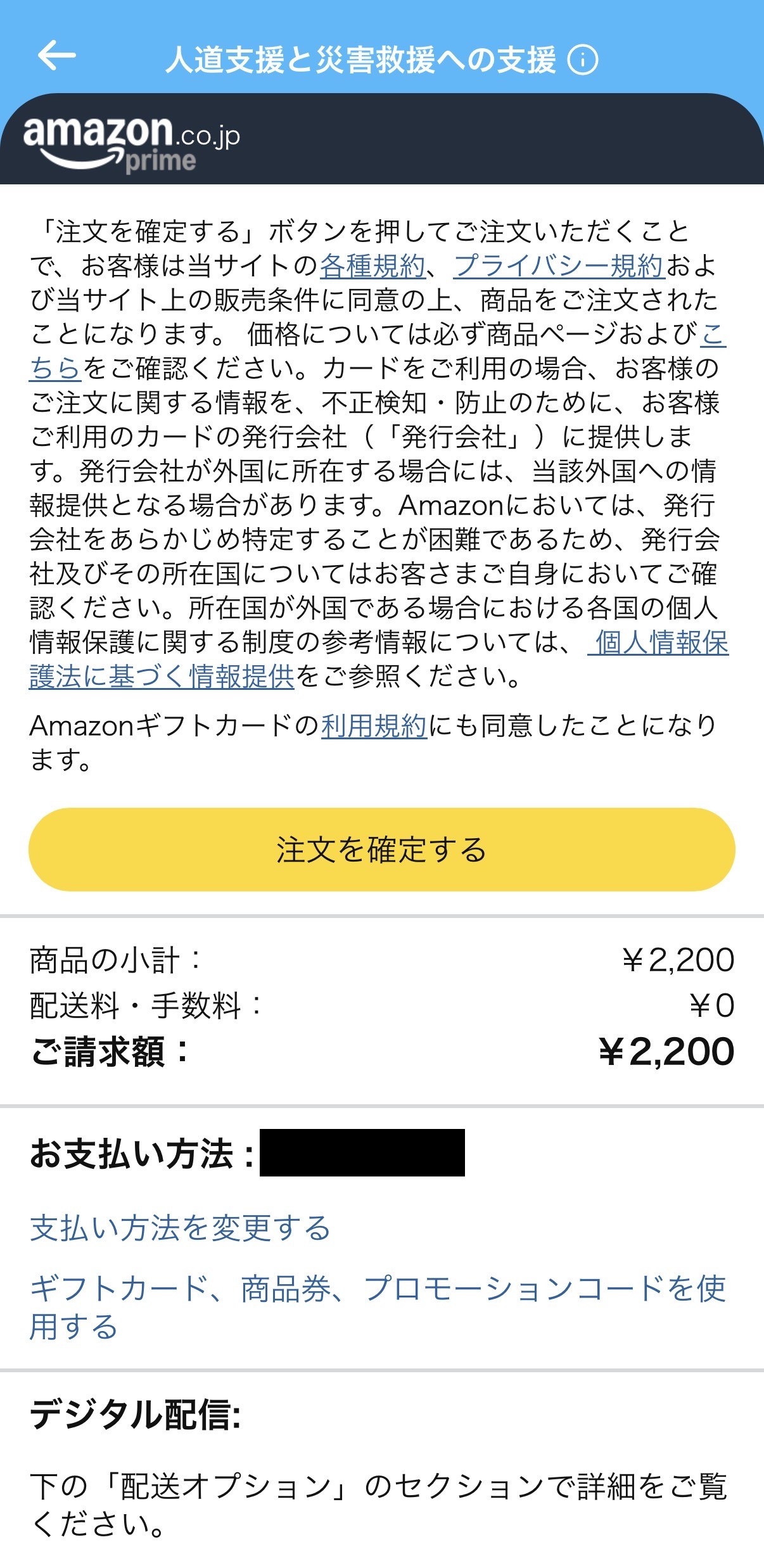Tap the redacted payment method field
This screenshot has height=1568, width=764.
[362, 1152]
